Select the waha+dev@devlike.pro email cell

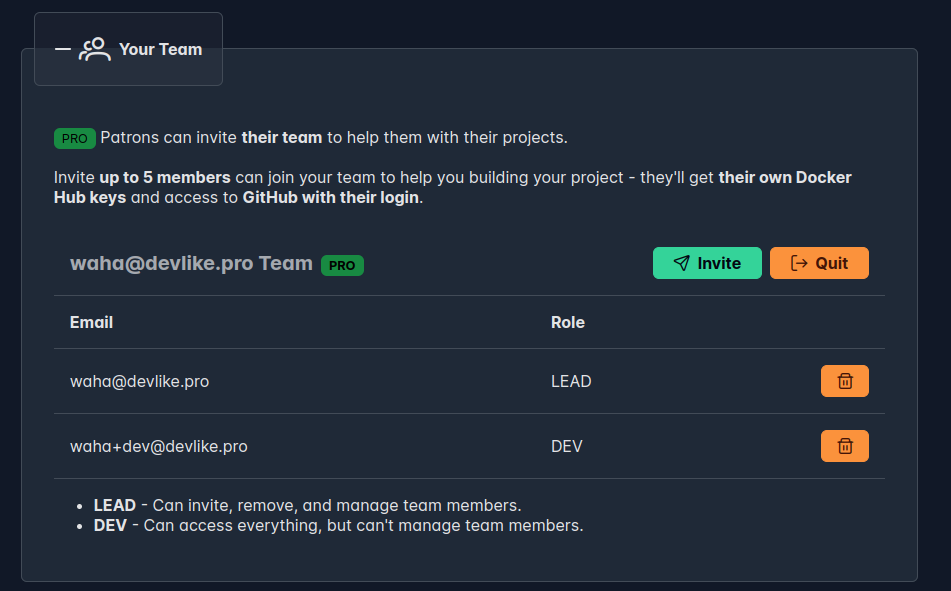click(x=159, y=446)
